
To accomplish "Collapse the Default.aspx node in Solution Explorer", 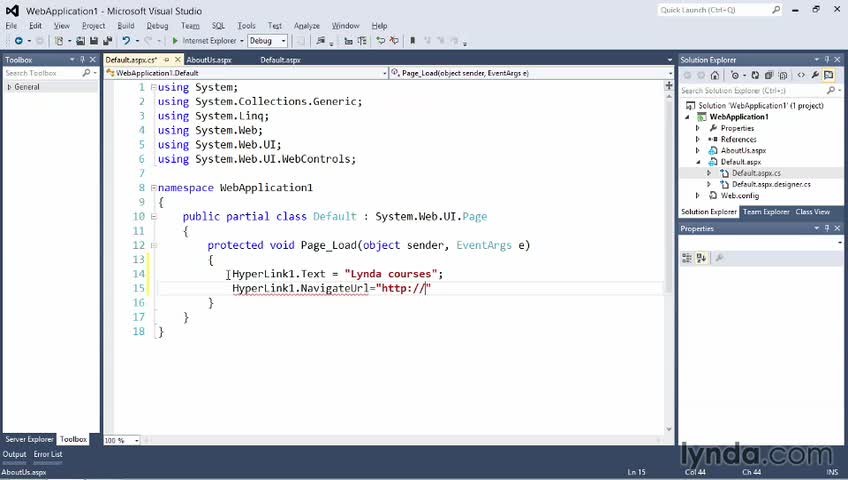I will (698, 162).
